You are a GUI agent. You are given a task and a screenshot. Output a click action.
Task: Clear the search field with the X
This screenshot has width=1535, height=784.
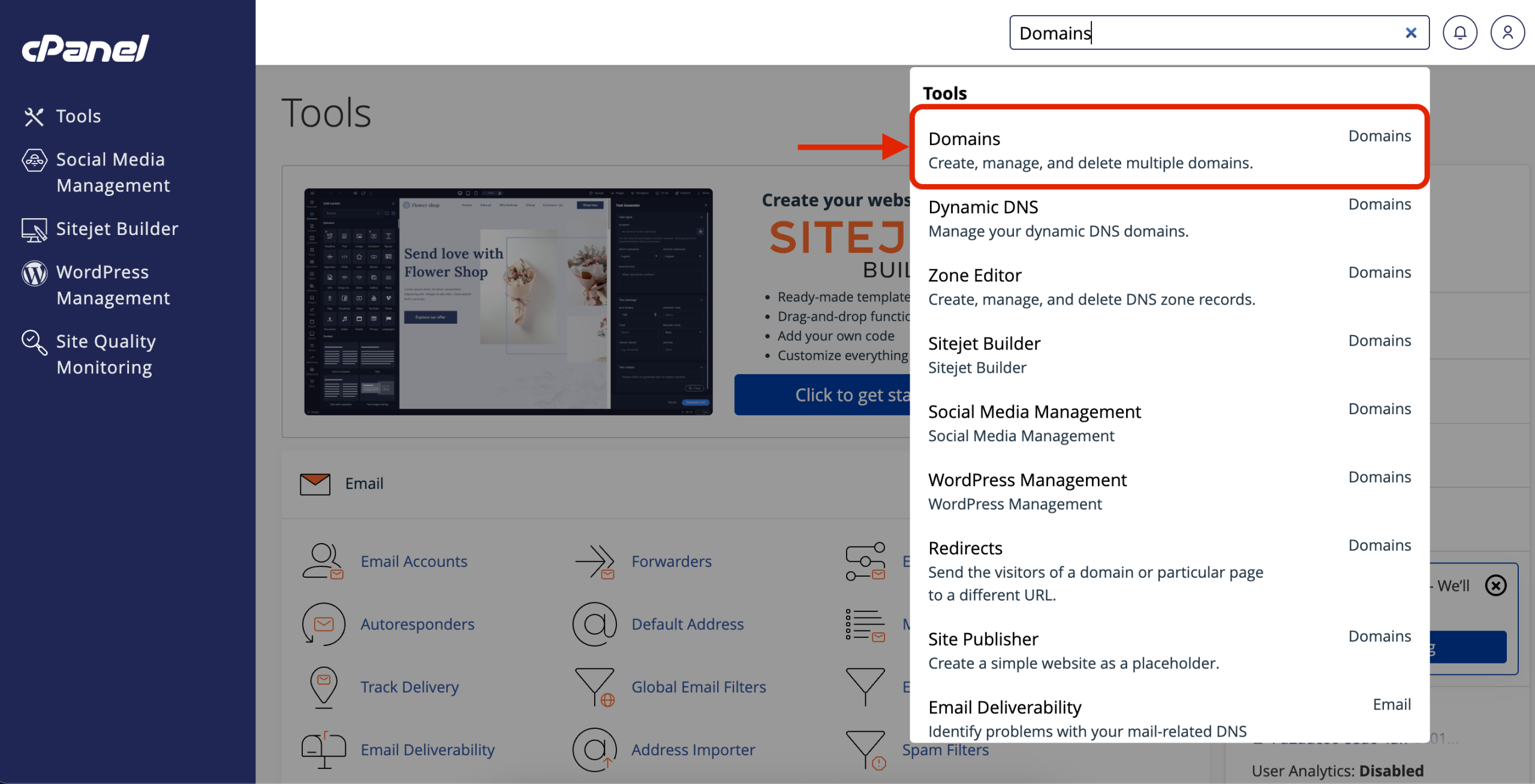click(x=1411, y=32)
